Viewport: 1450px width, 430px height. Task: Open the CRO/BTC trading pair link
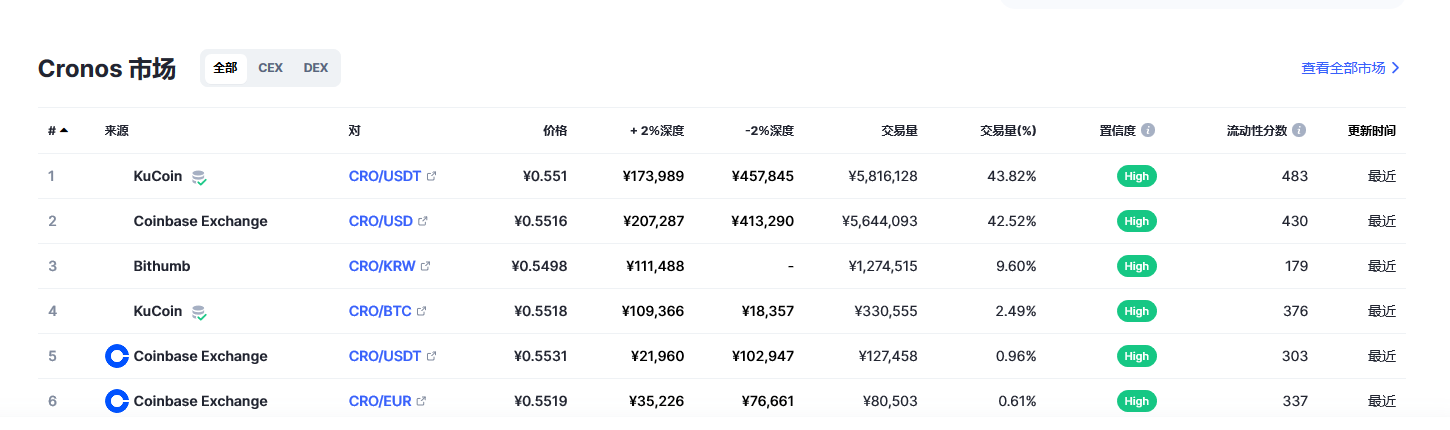tap(380, 311)
